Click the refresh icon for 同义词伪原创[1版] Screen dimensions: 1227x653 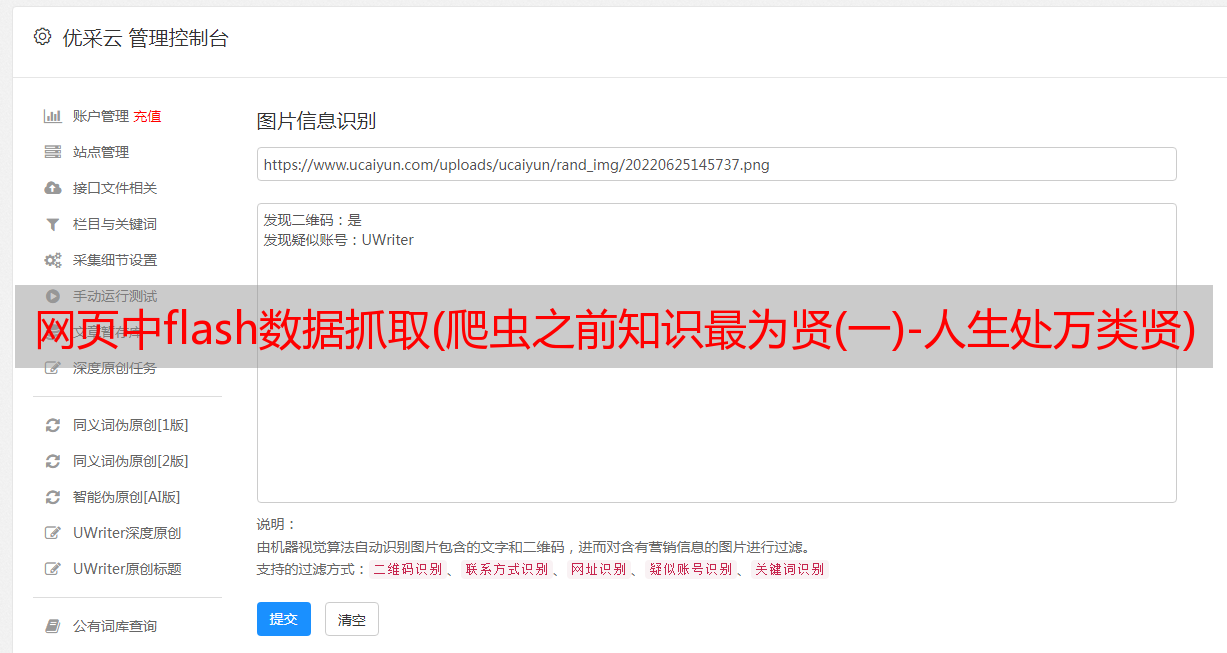tap(53, 425)
